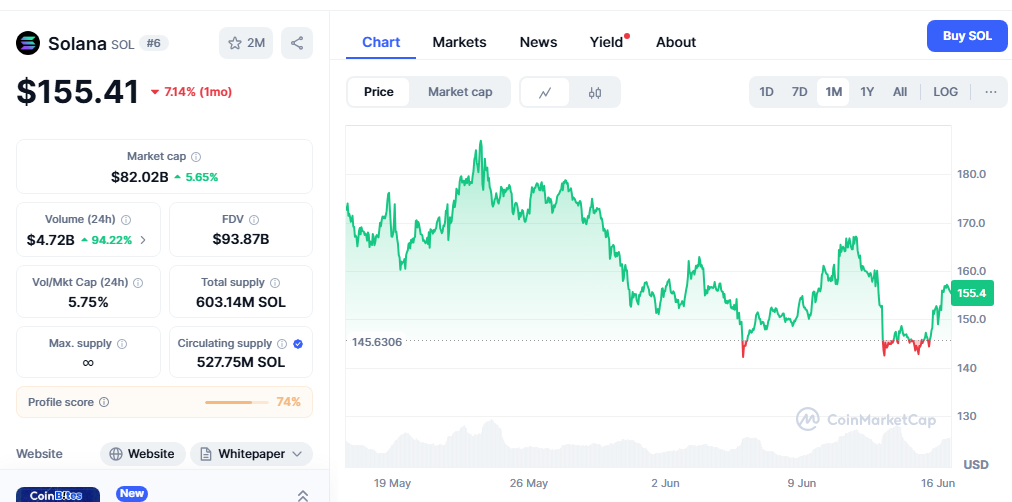
Task: Toggle chart to Market cap view
Action: 460,92
